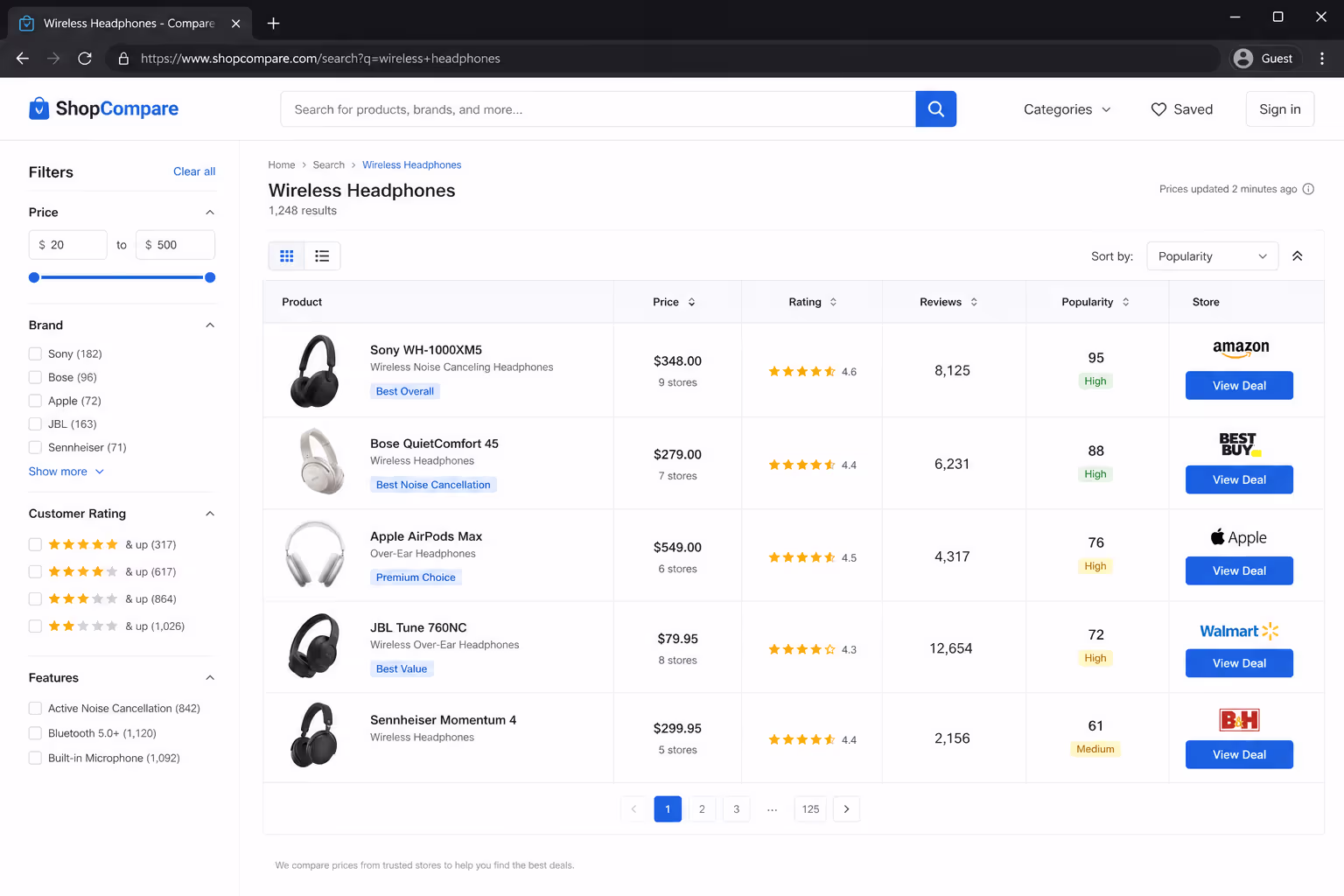Screen dimensions: 1344x896
Task: Sort by Rating column arrows
Action: pos(833,302)
